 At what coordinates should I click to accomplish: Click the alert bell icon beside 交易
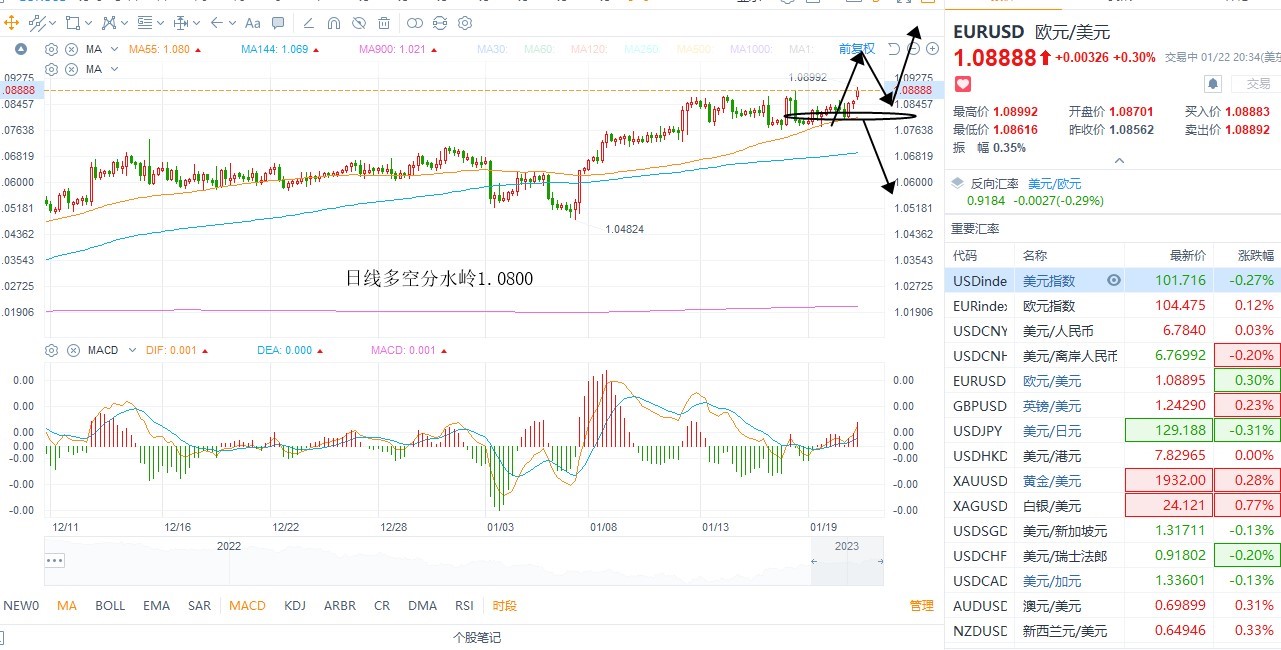coord(1212,84)
